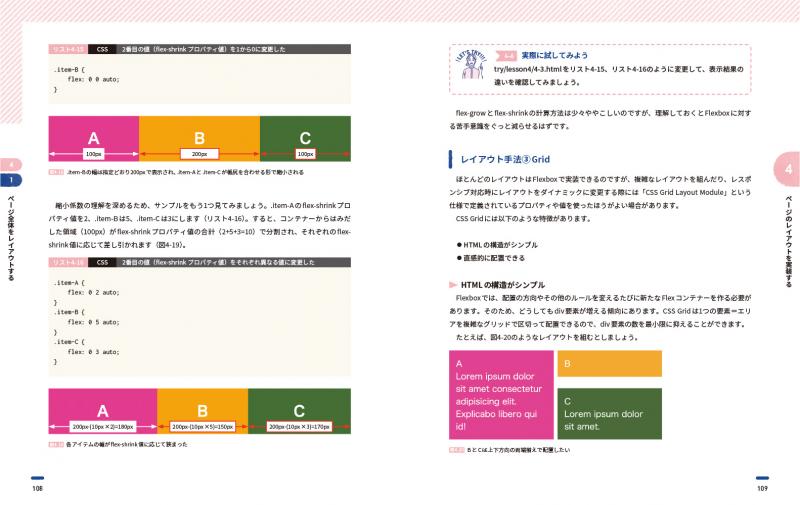Click the pink triangle beside HTMLの構造がシンプル heading
This screenshot has width=800, height=505.
(453, 285)
